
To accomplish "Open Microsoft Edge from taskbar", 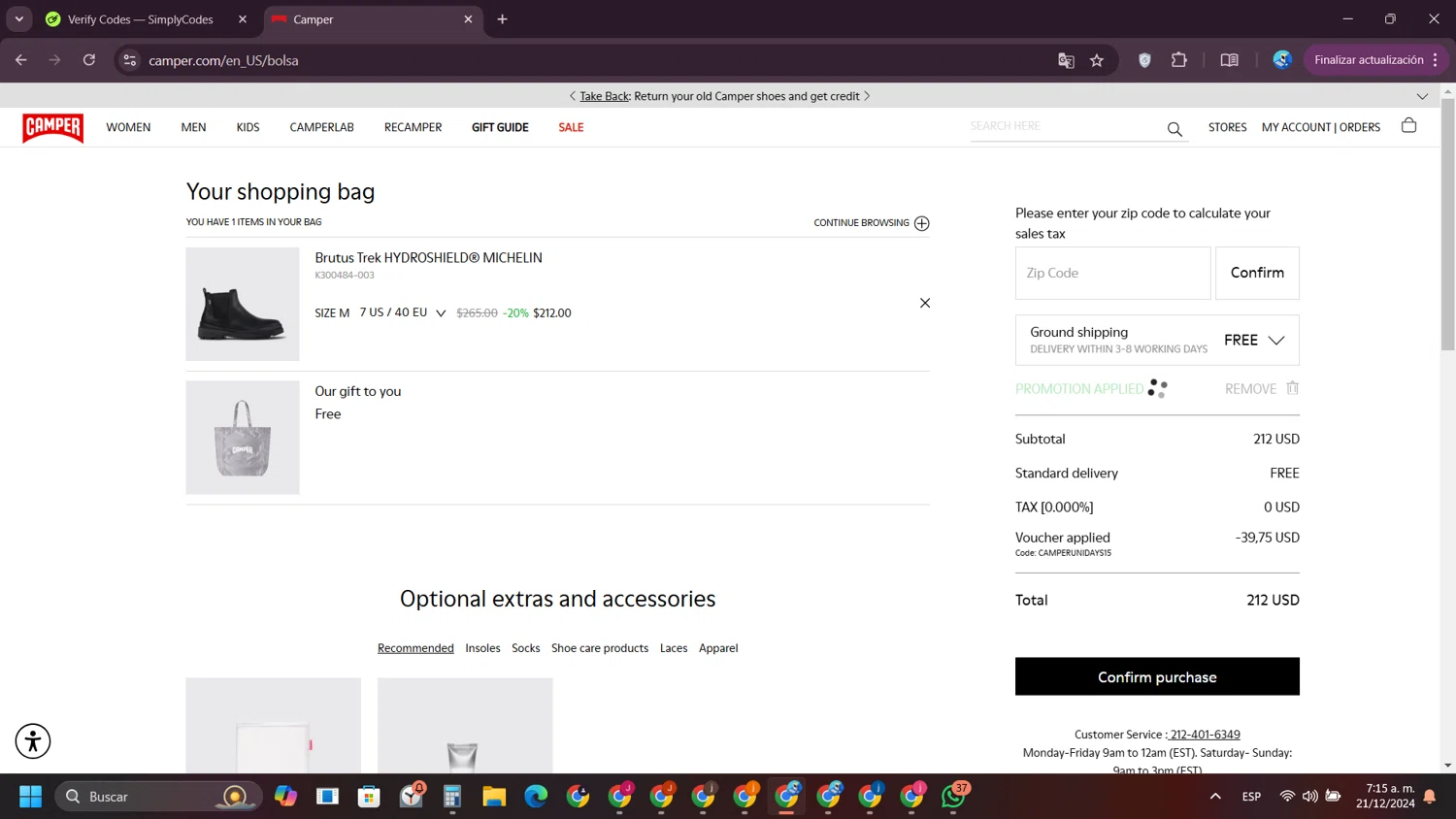I will coord(536,797).
